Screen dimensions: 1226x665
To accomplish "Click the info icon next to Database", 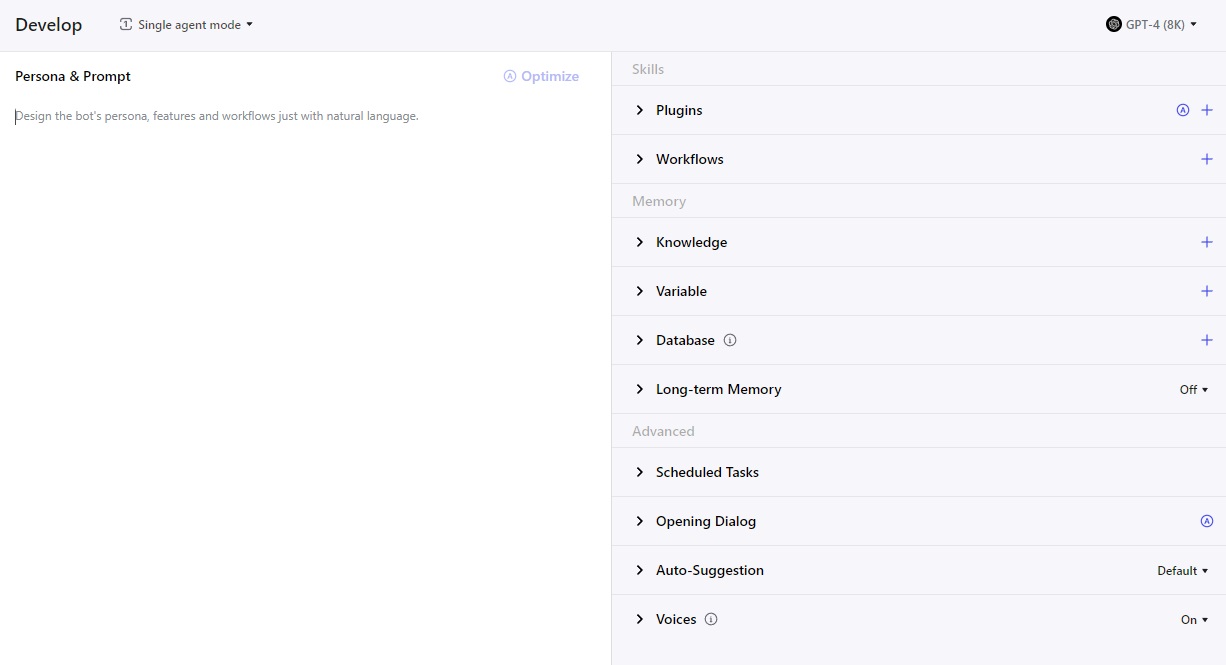I will (730, 340).
